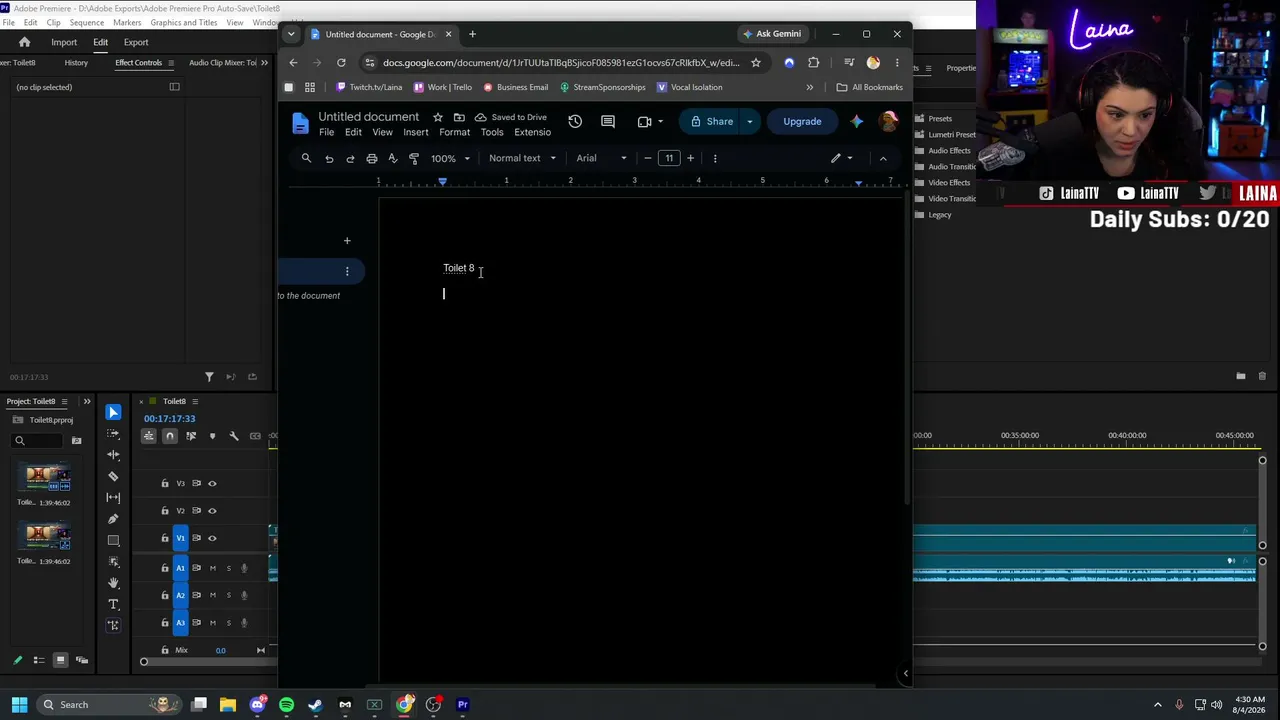The height and width of the screenshot is (720, 1280).
Task: Open the File menu in Google Docs
Action: (327, 132)
